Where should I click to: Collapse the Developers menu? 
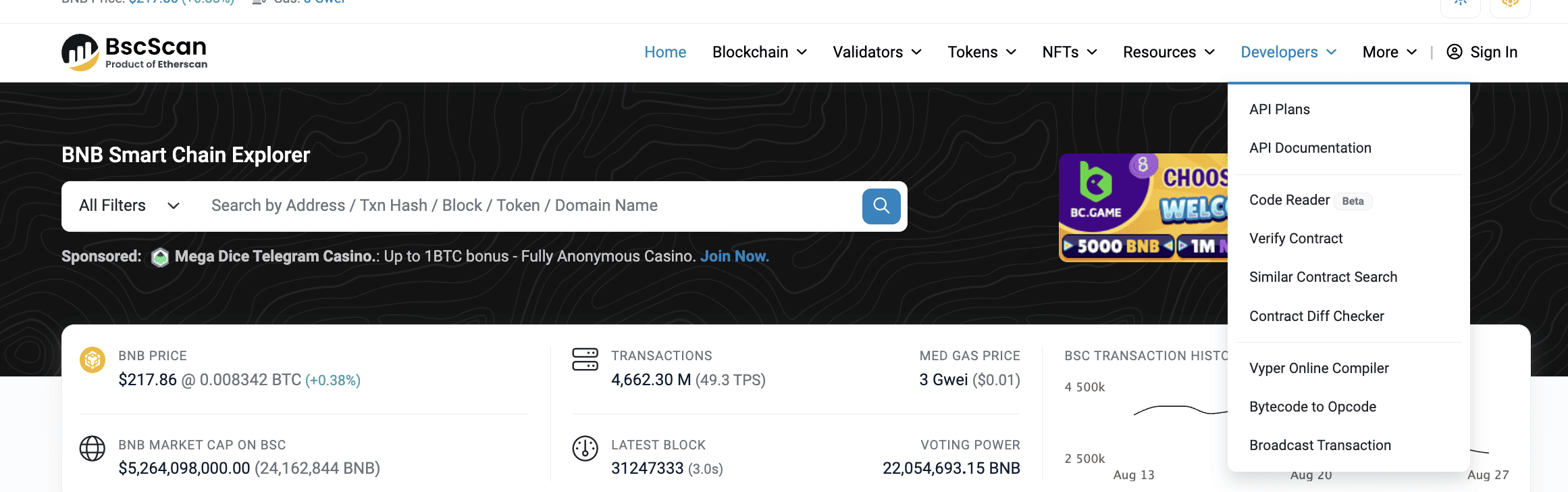point(1288,52)
